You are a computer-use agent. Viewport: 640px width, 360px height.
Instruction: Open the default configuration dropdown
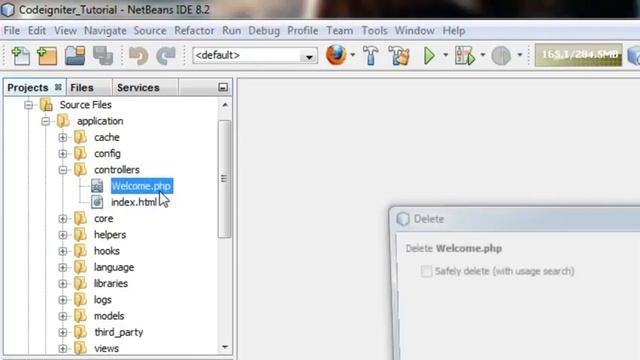tap(309, 56)
